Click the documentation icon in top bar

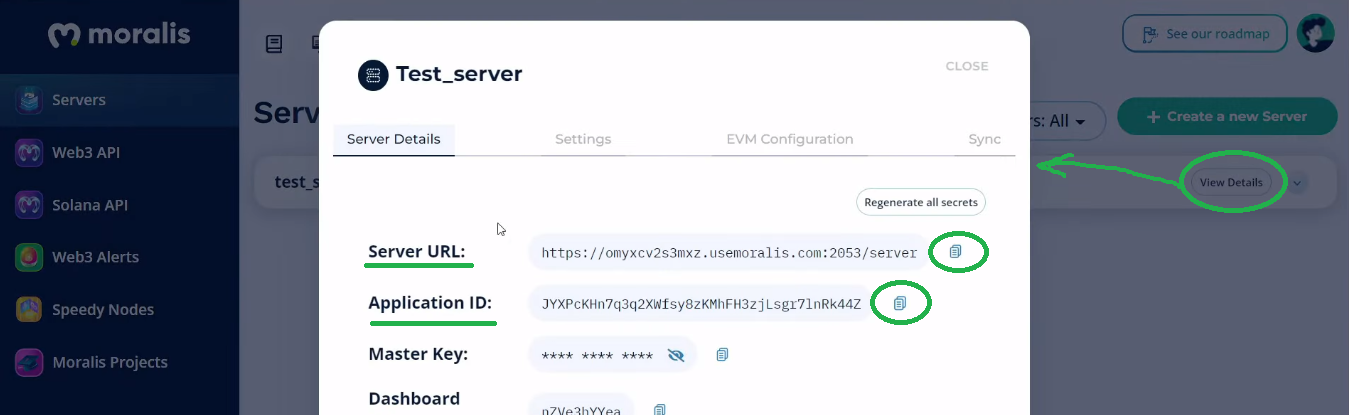[274, 43]
